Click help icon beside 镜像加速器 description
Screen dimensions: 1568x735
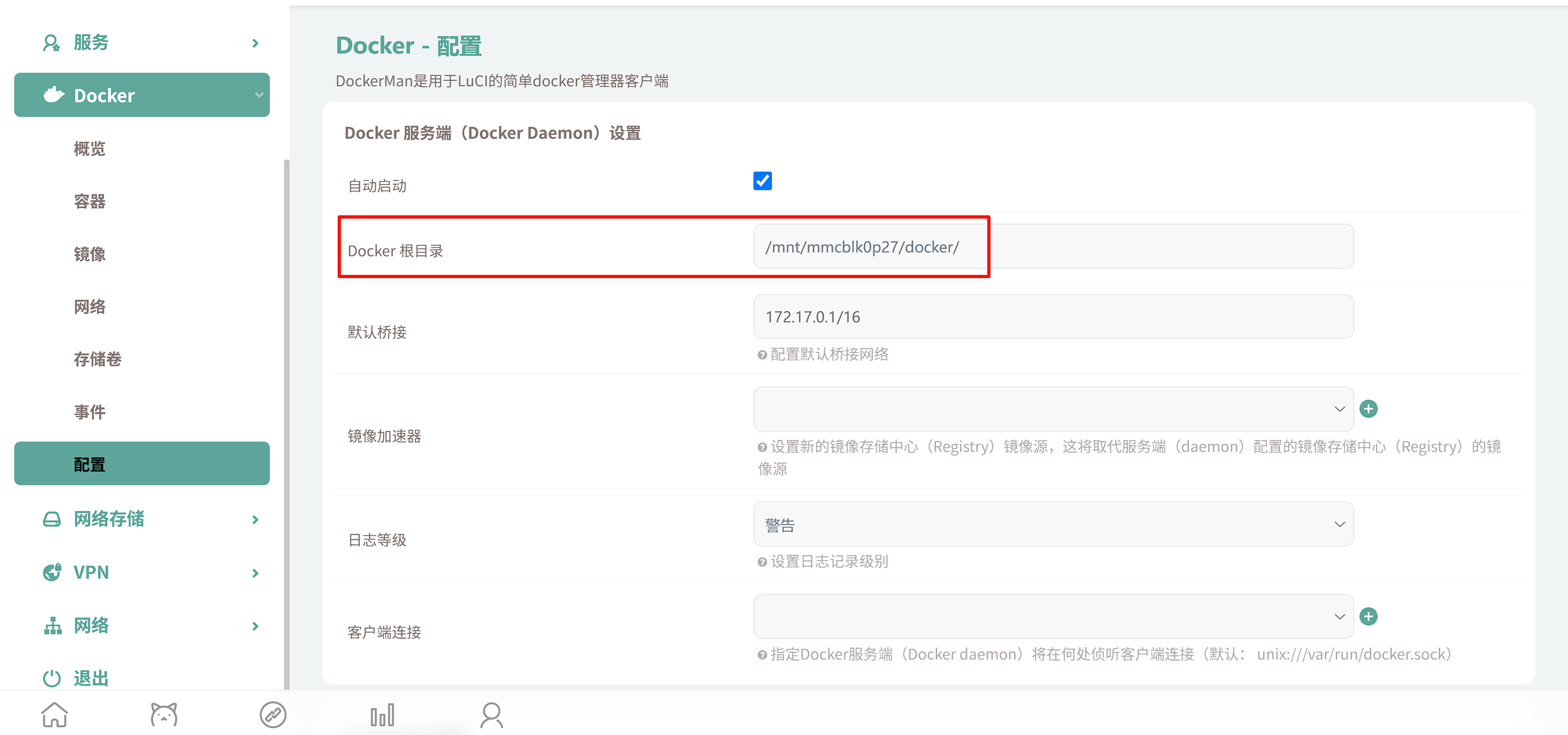[762, 448]
